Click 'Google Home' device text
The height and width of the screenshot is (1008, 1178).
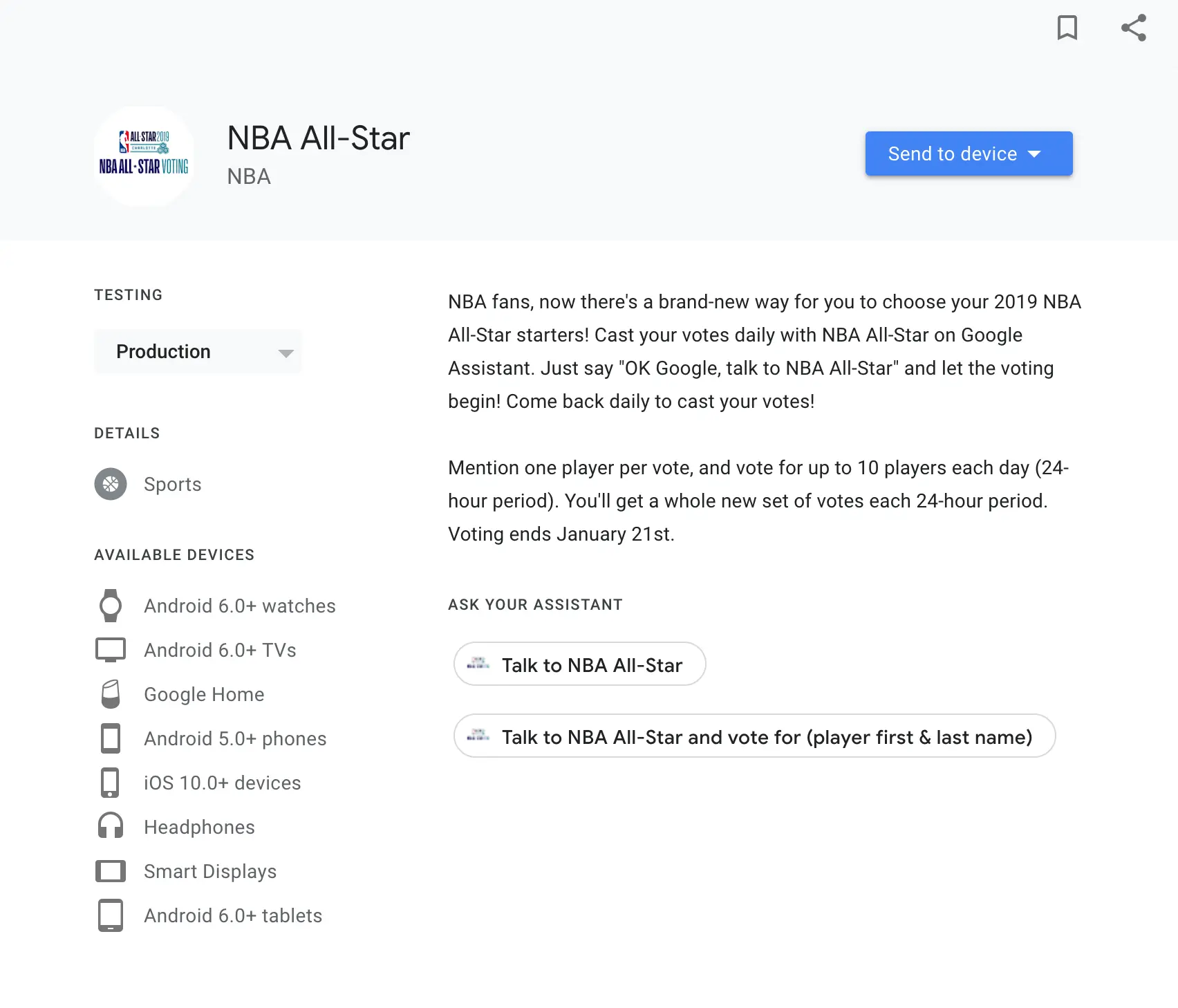click(x=204, y=694)
